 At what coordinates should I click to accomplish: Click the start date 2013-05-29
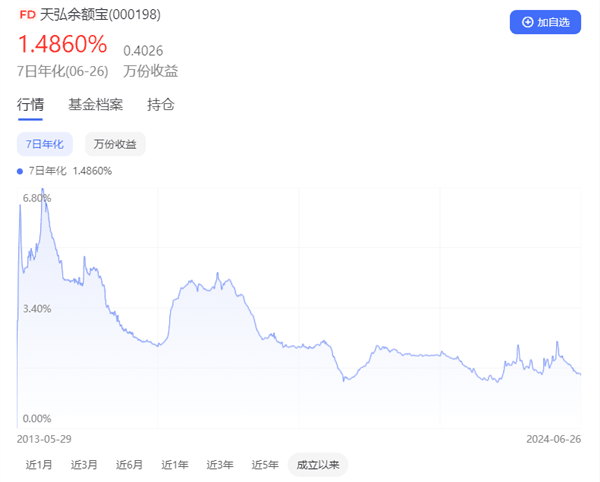pyautogui.click(x=44, y=439)
